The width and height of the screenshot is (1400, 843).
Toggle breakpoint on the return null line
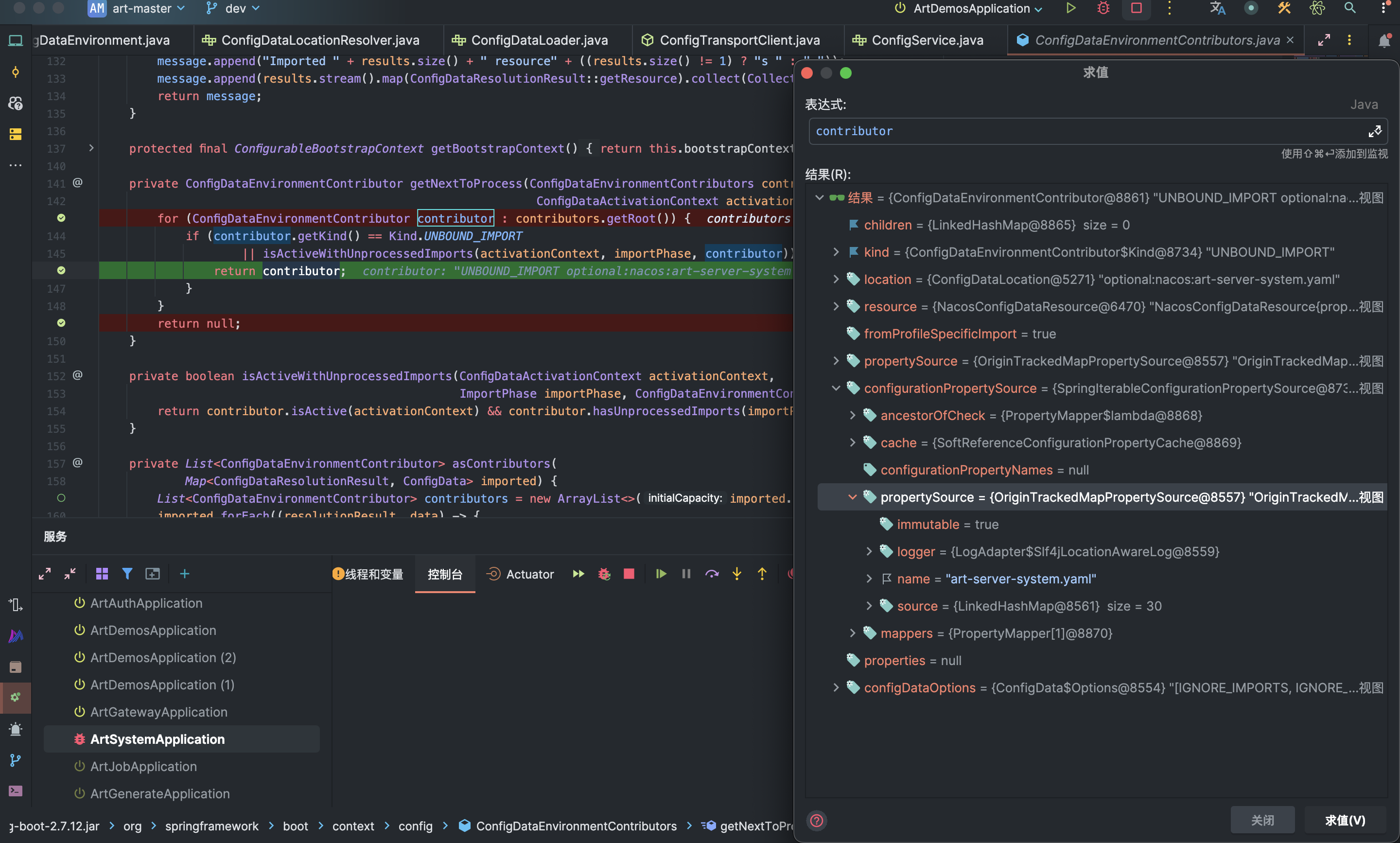pos(61,323)
